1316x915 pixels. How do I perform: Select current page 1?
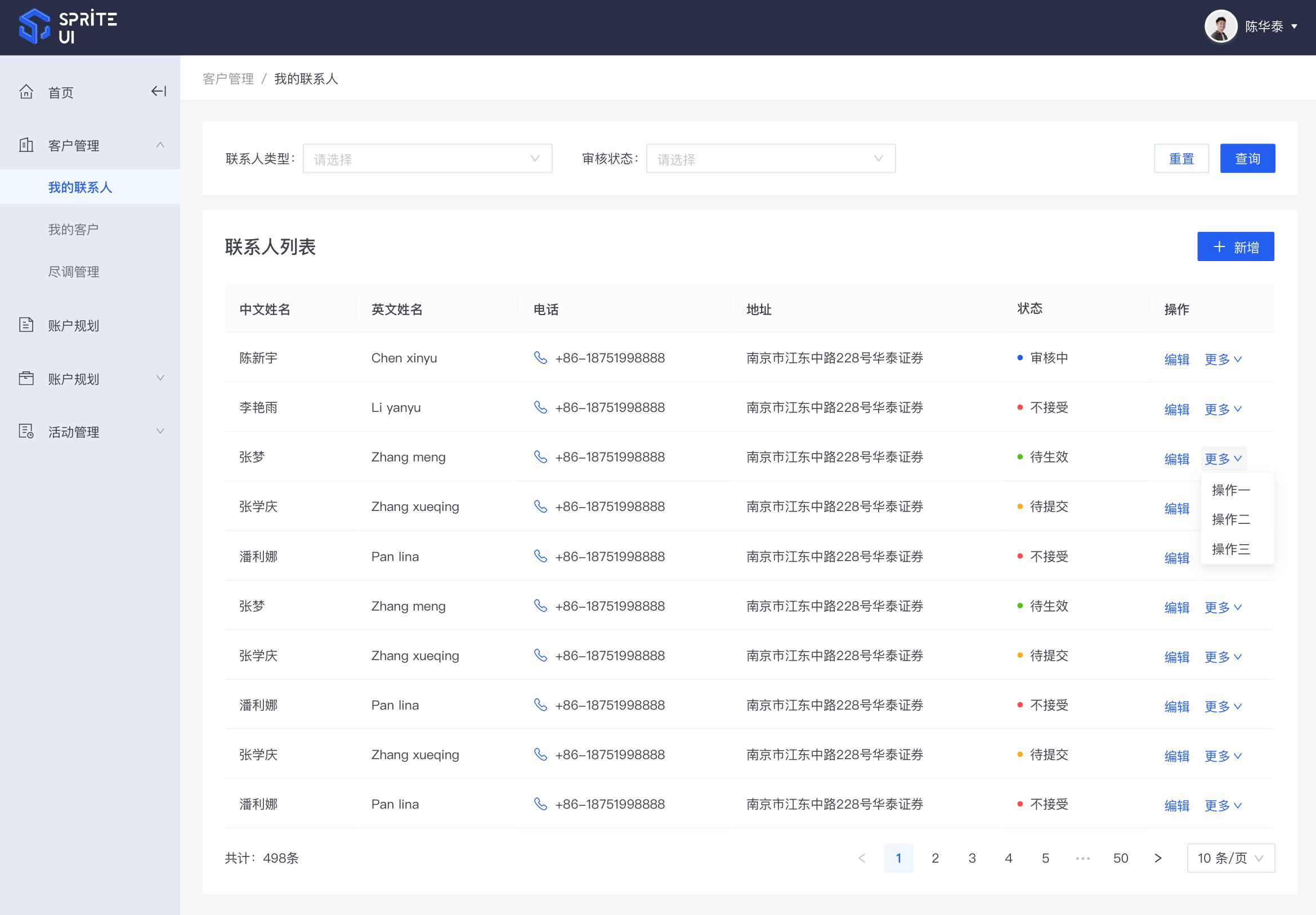tap(899, 858)
